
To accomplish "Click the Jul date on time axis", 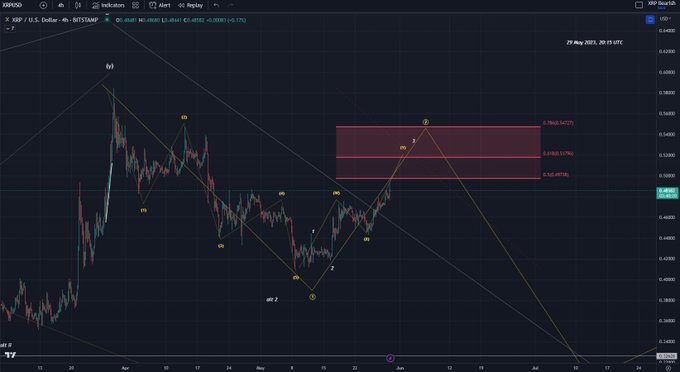I will pyautogui.click(x=535, y=368).
